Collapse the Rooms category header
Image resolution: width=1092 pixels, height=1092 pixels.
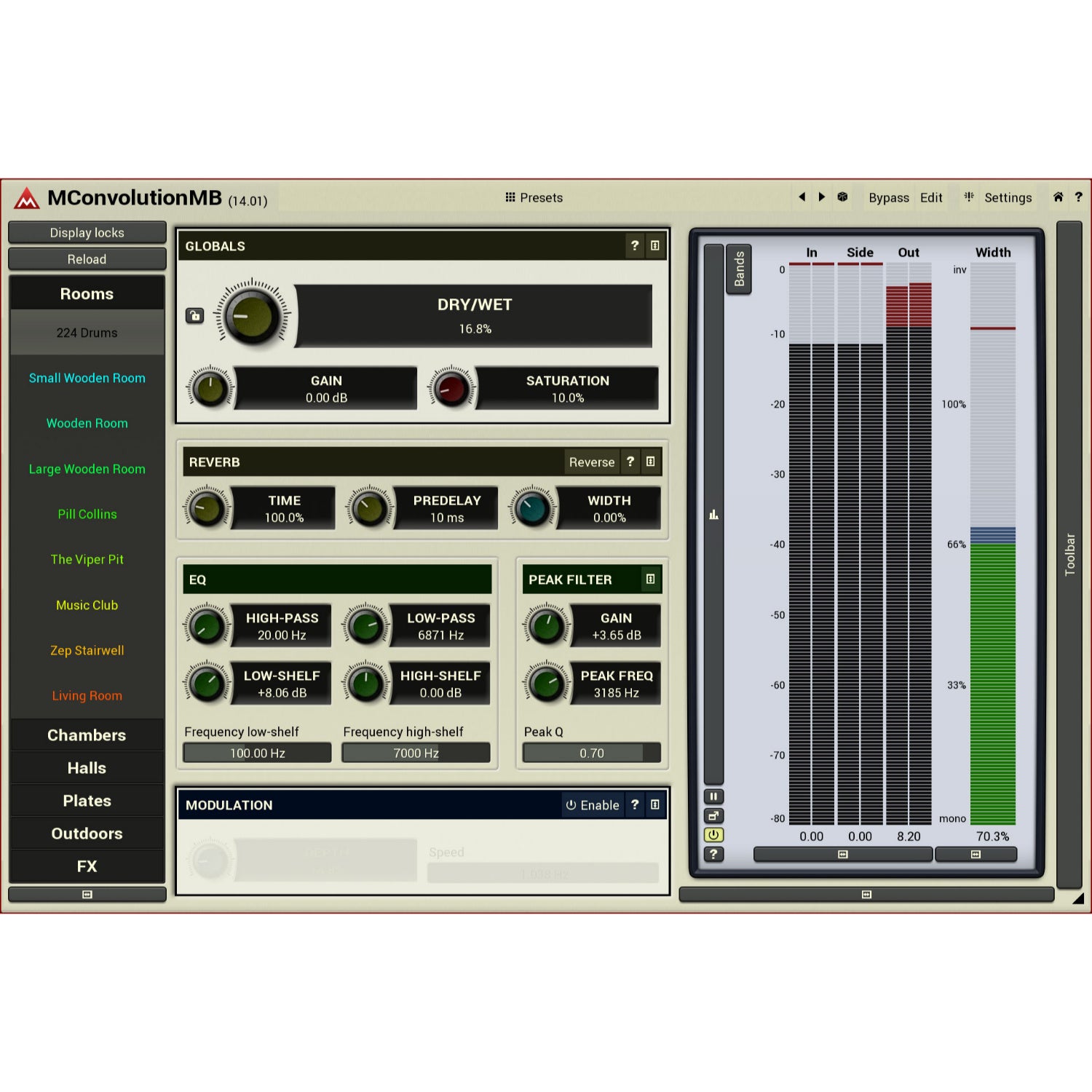[x=87, y=294]
